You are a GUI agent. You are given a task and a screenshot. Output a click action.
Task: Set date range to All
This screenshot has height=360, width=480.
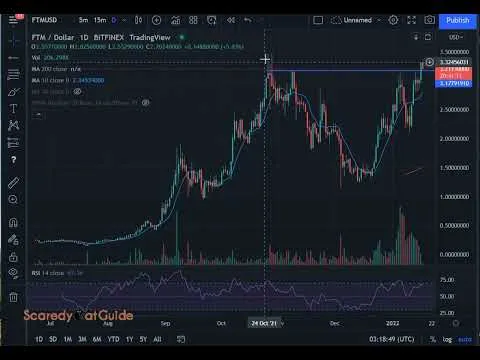tap(157, 339)
